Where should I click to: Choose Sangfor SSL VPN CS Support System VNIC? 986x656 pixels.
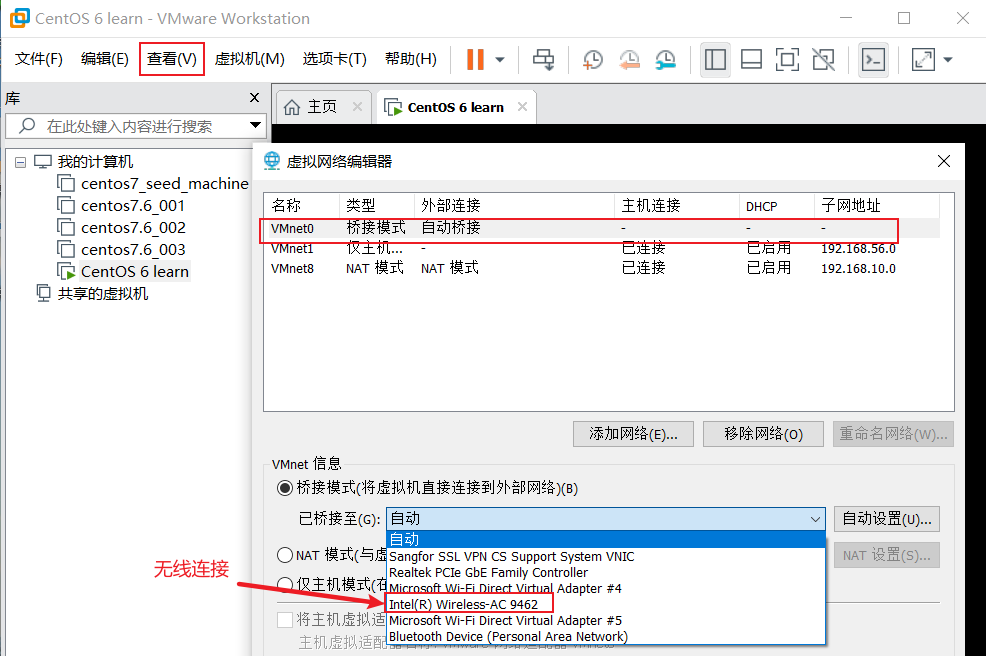[x=606, y=556]
